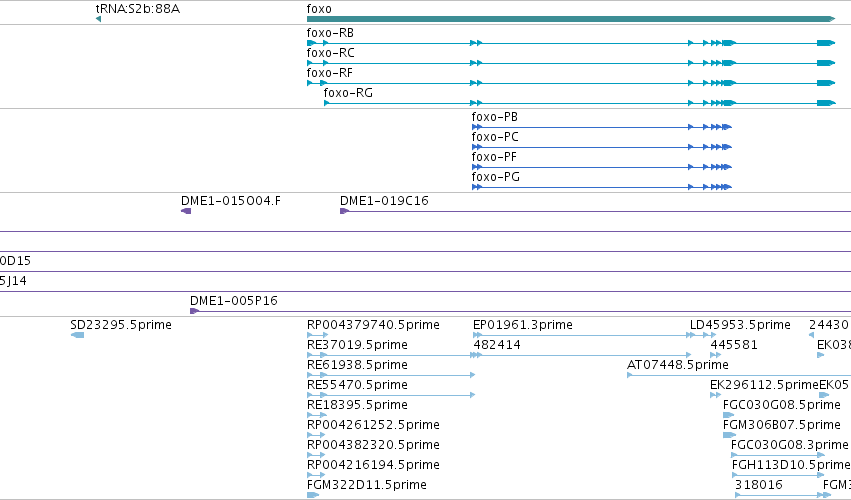Image resolution: width=851 pixels, height=500 pixels.
Task: Open the RE55470.5prime EST
Action: coord(391,395)
